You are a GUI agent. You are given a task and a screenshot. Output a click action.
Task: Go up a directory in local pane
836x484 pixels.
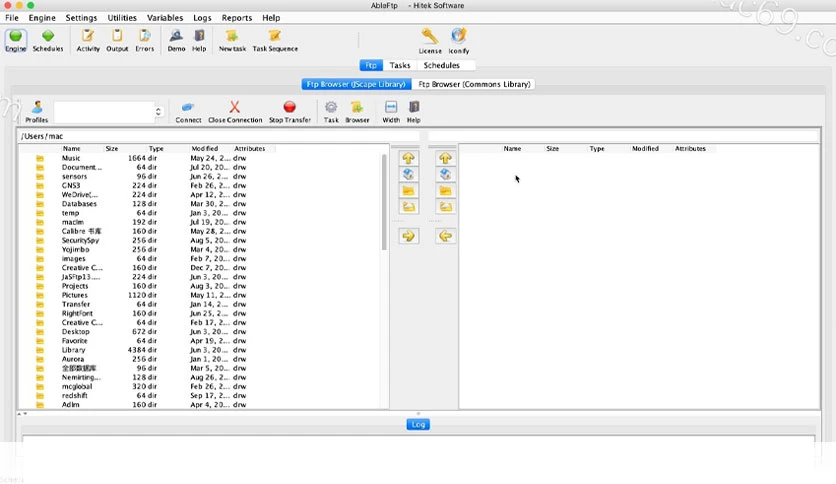coord(408,158)
